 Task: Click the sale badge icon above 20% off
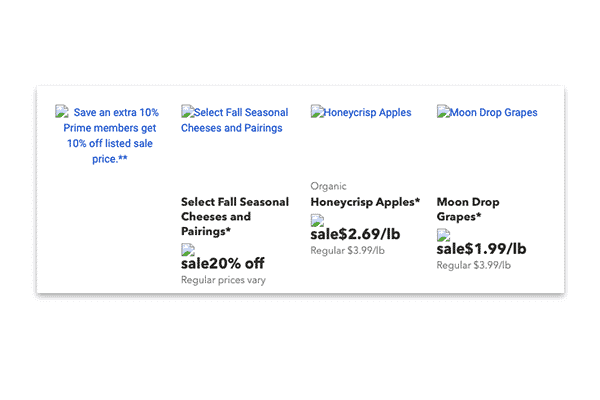(x=188, y=250)
